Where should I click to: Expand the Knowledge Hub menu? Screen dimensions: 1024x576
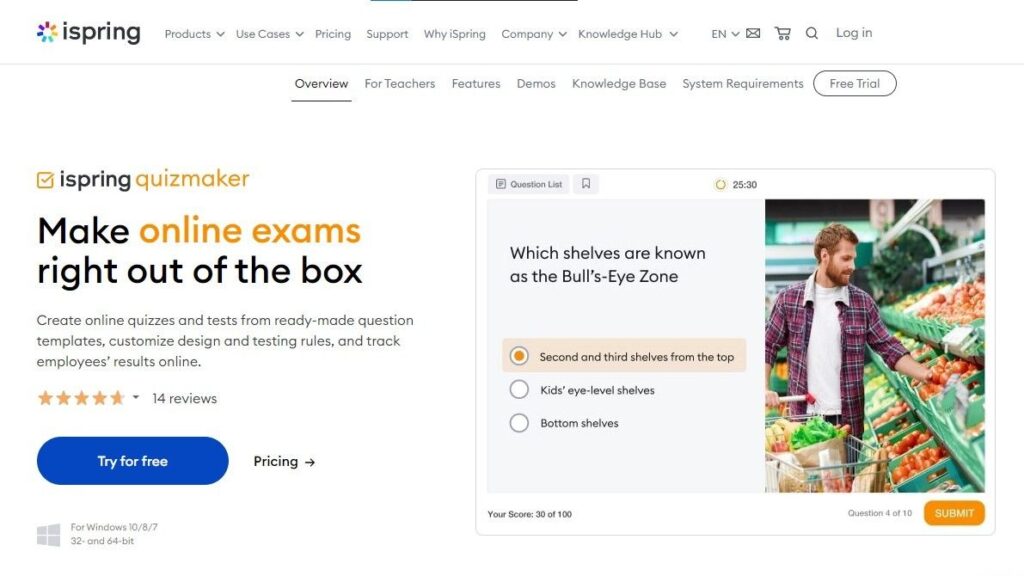click(x=628, y=34)
